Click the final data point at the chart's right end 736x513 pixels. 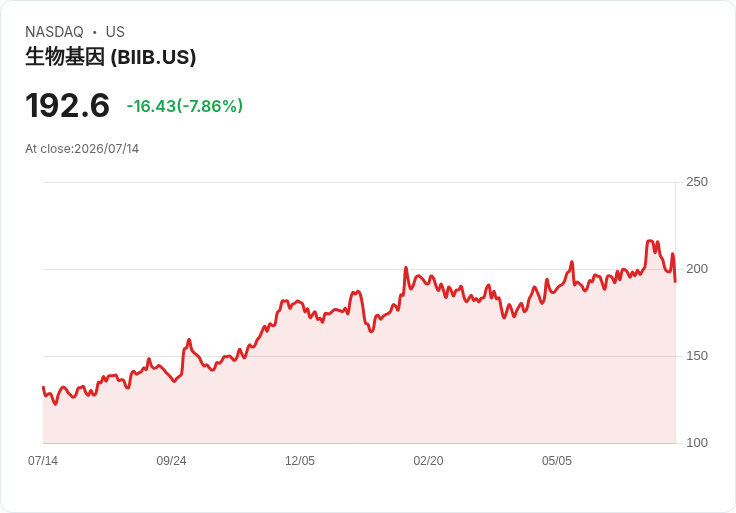(675, 282)
